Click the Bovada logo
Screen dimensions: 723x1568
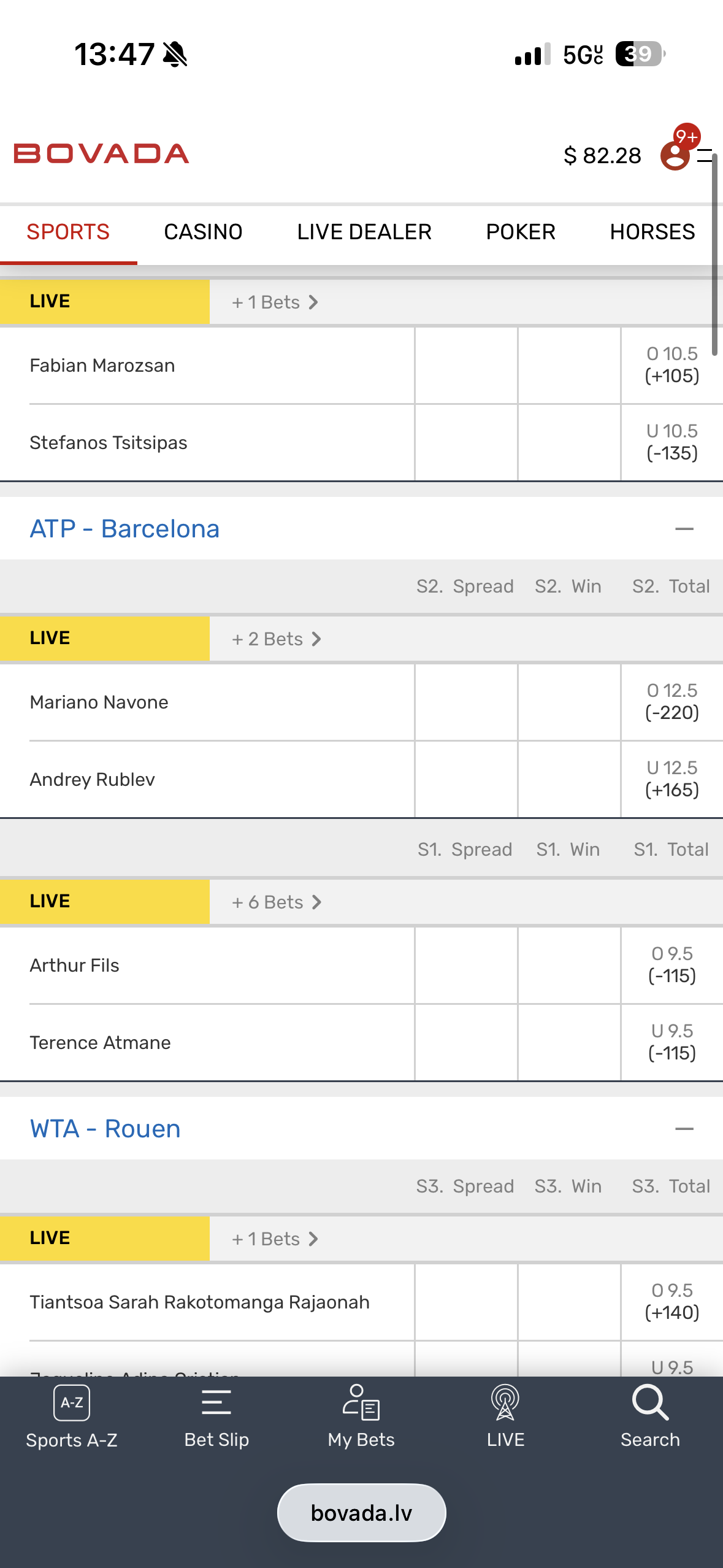(102, 154)
